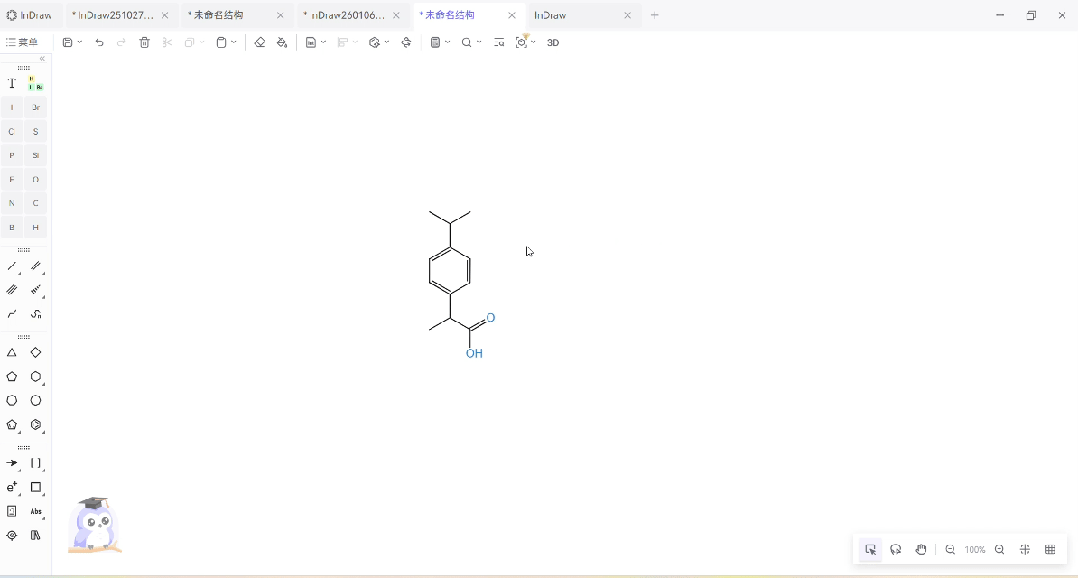Screen dimensions: 1078x578
Task: Toggle the canvas grid display
Action: [x=1050, y=550]
